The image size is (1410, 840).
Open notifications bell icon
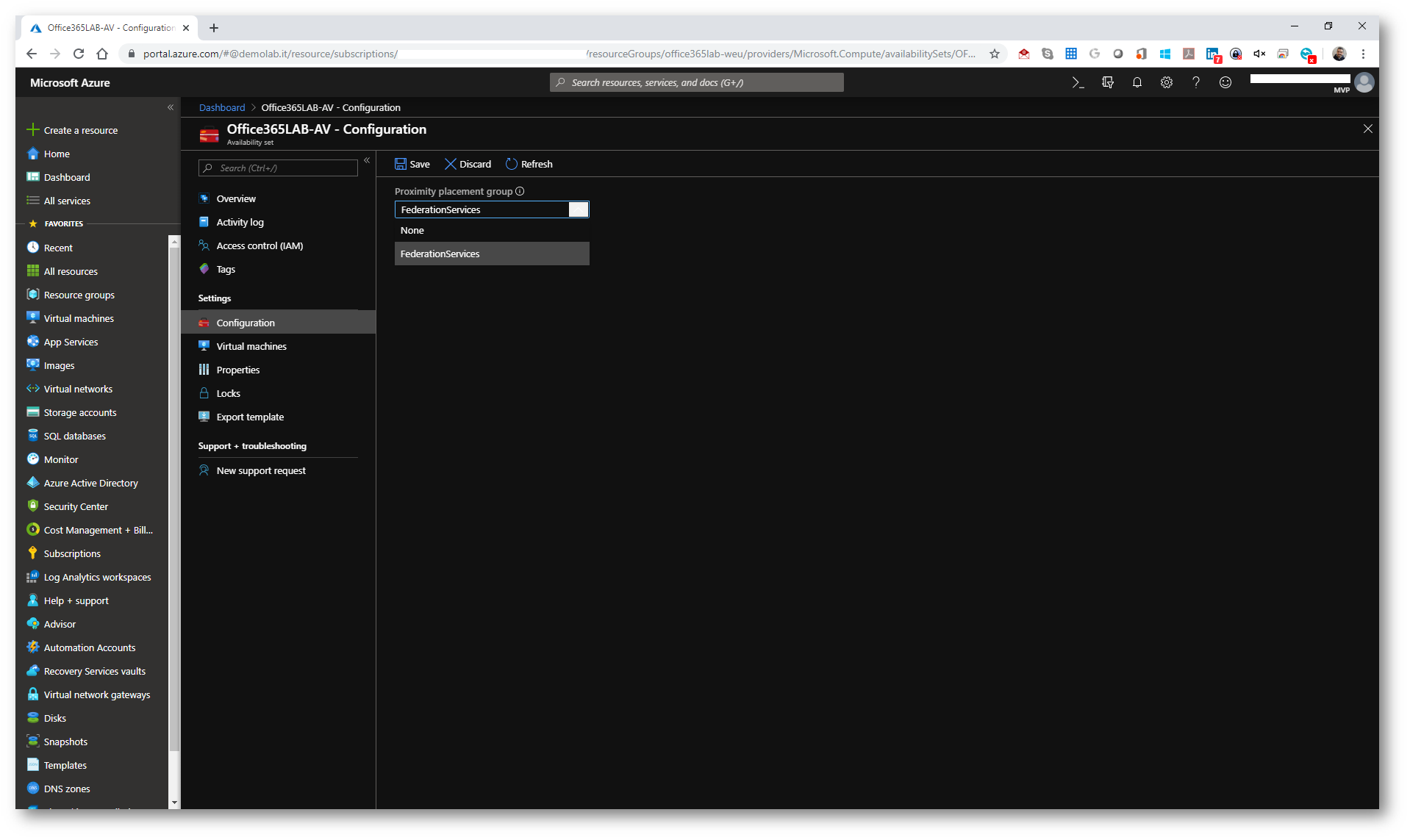coord(1137,83)
